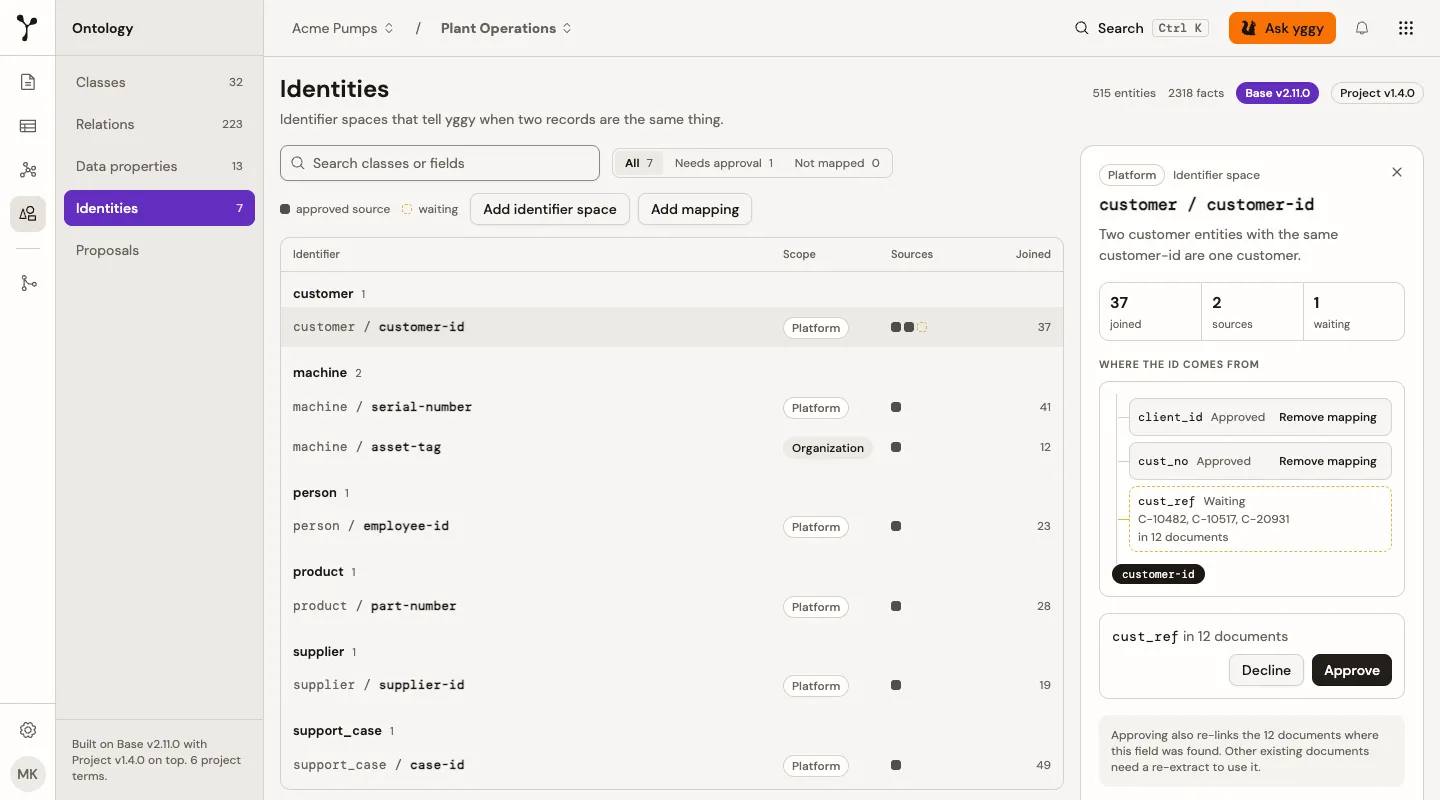Select the support_case / case-id row

tap(672, 765)
